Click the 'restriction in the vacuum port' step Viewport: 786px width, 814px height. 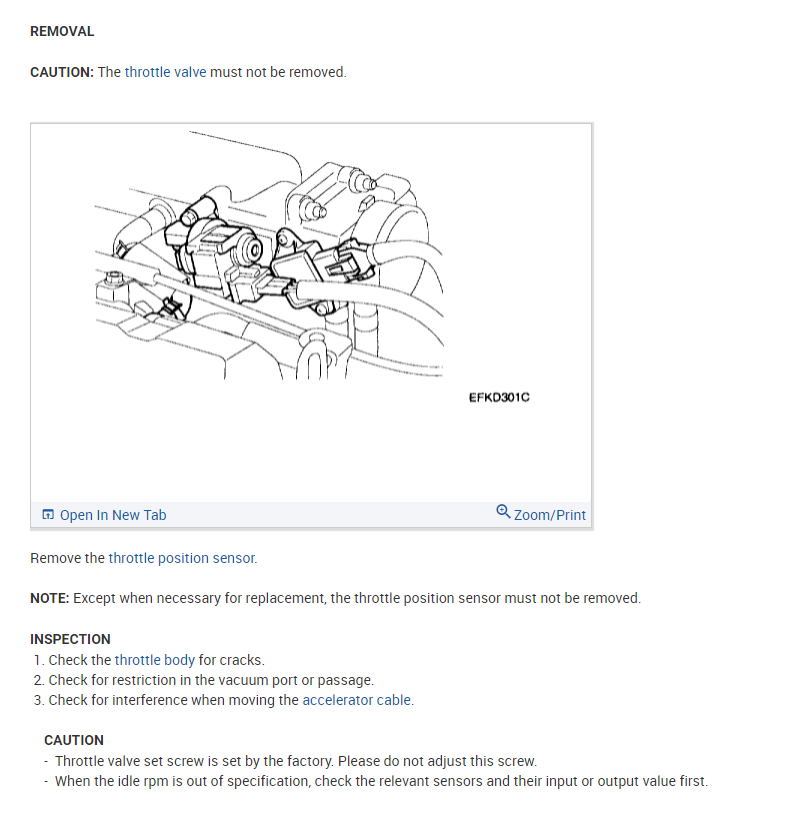211,680
